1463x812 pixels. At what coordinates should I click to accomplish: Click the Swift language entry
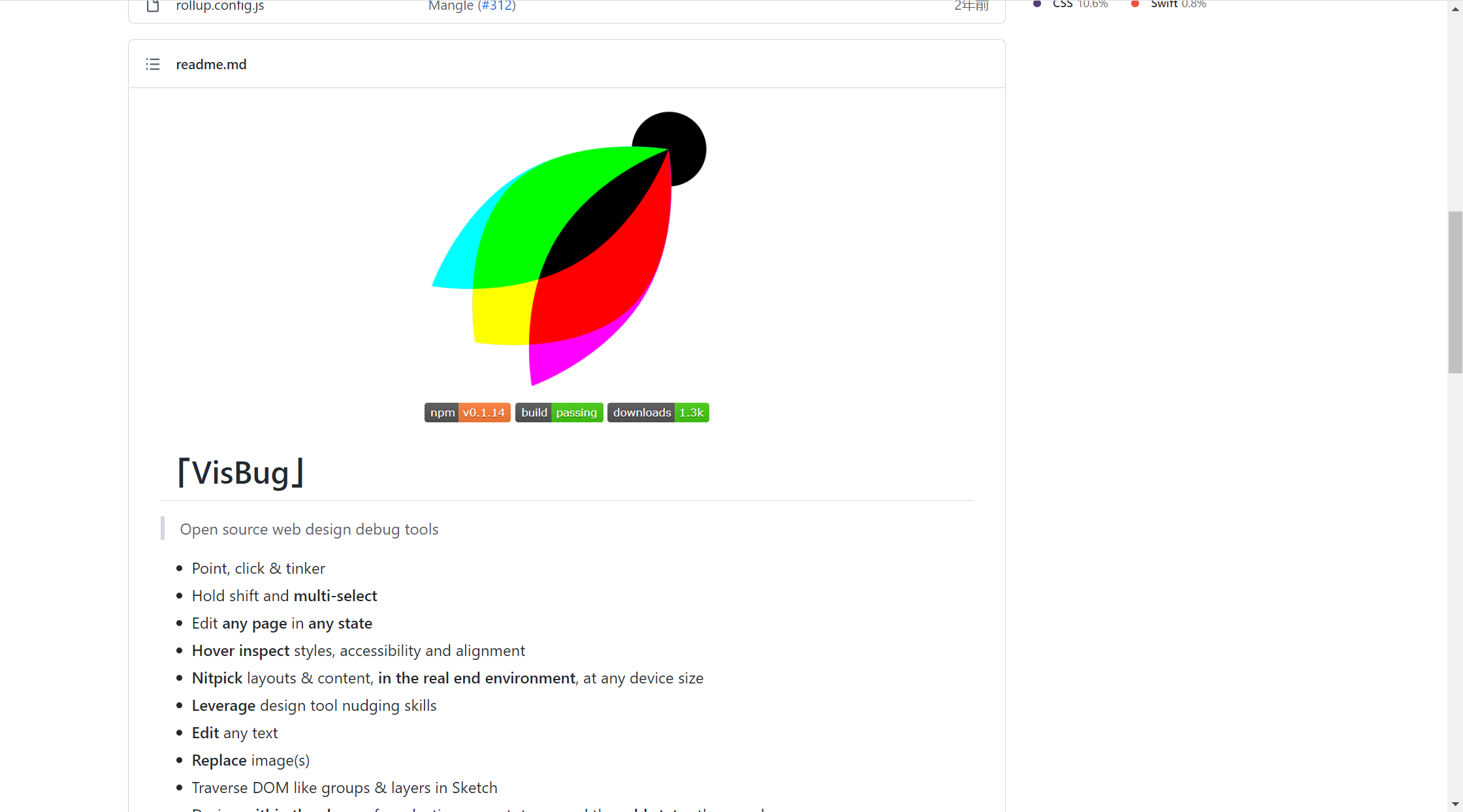[1178, 5]
